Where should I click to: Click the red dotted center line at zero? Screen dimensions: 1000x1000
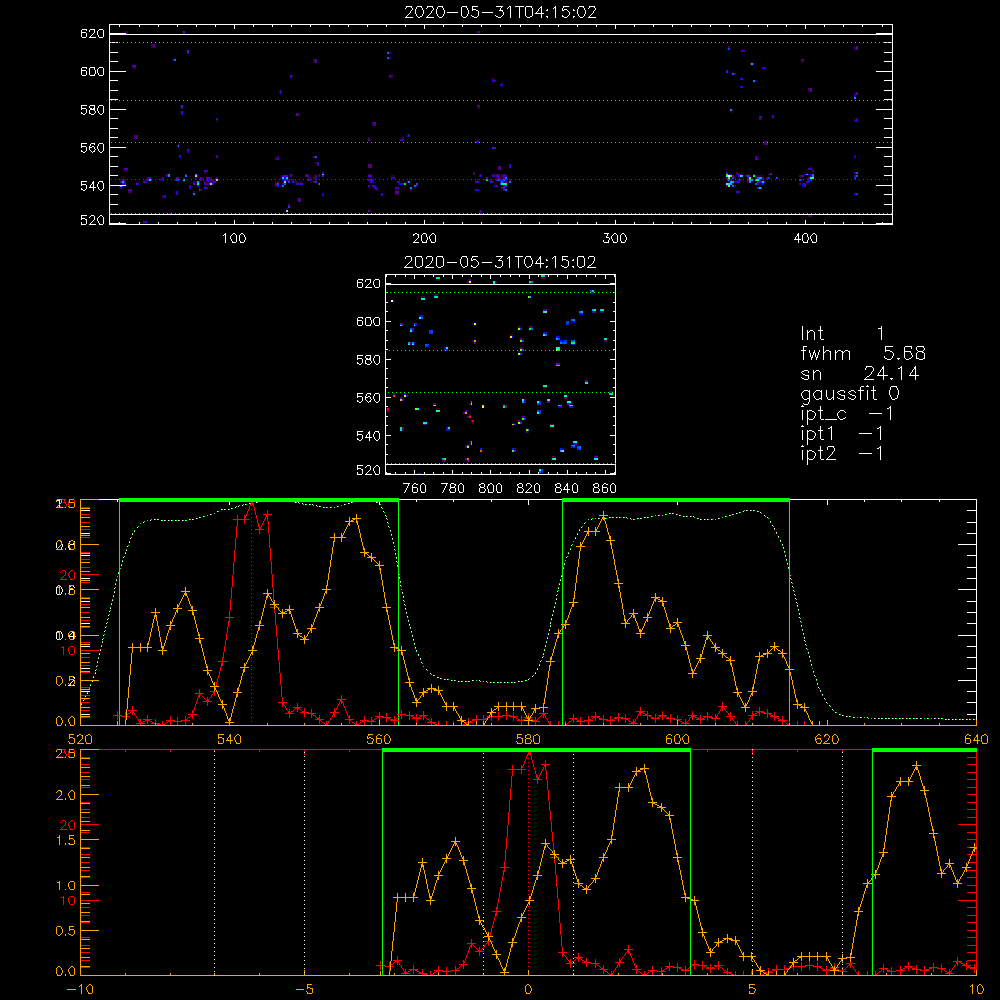tap(528, 862)
